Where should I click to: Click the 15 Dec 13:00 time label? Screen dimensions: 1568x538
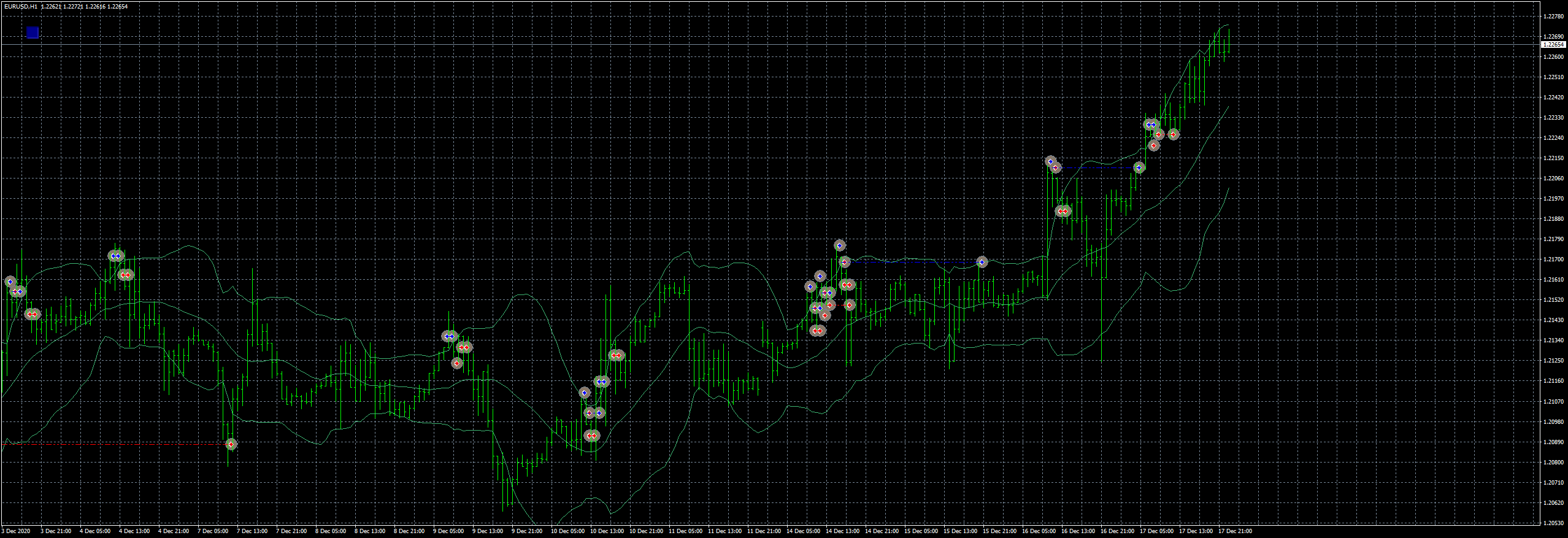tap(960, 531)
